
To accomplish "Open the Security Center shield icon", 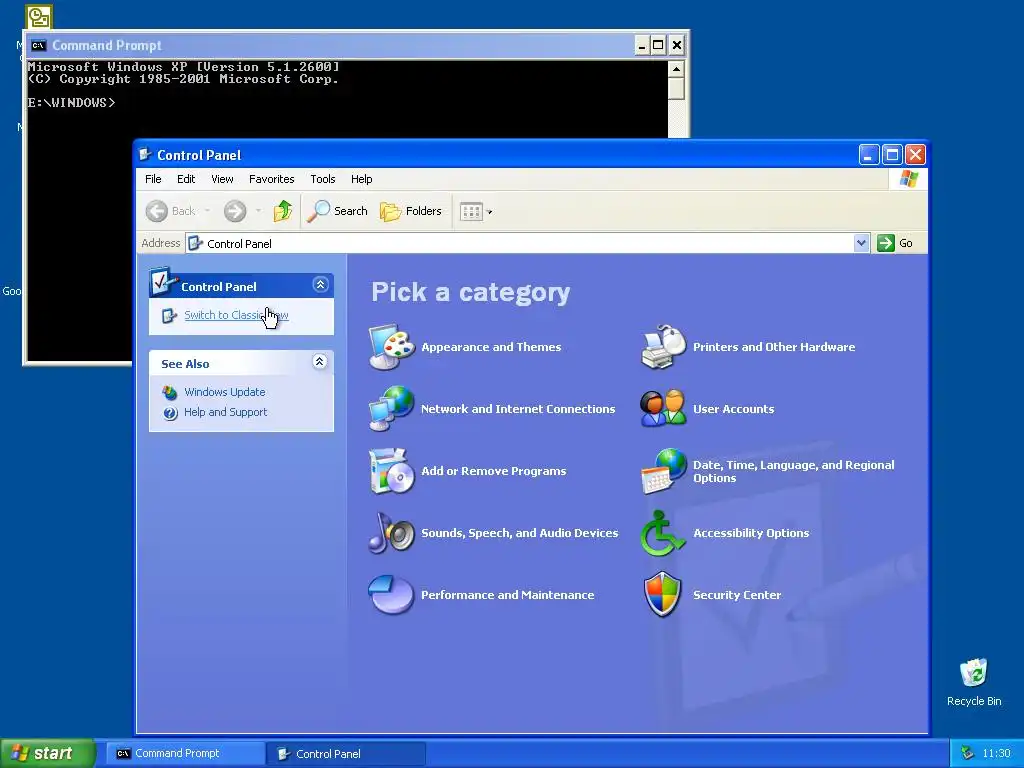I will (663, 594).
